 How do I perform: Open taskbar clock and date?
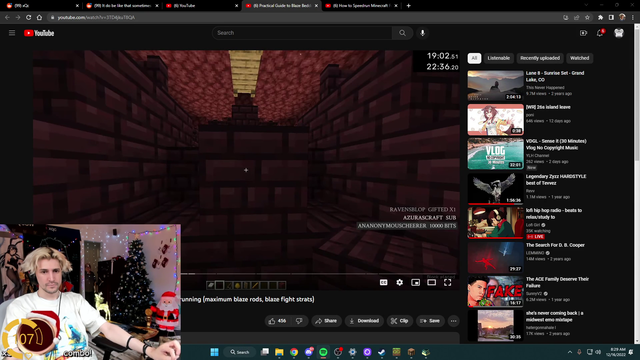click(x=616, y=352)
